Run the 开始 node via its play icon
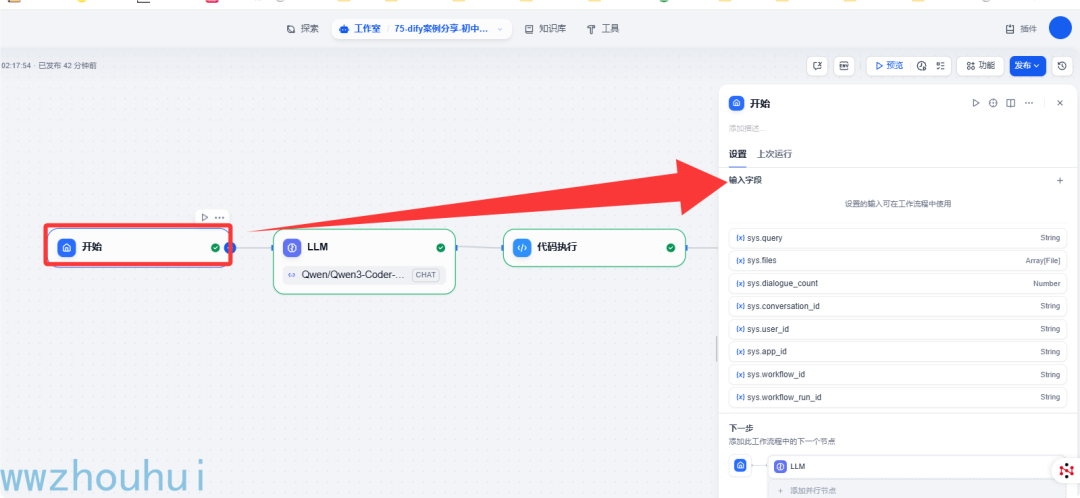Viewport: 1080px width, 498px height. [x=205, y=217]
